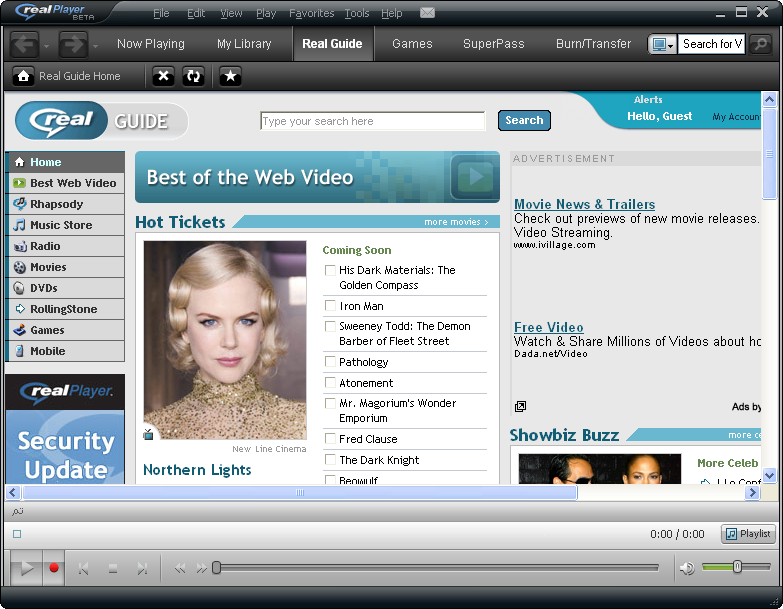Open Music Store in the sidebar
Viewport: 783px width, 609px height.
point(65,225)
